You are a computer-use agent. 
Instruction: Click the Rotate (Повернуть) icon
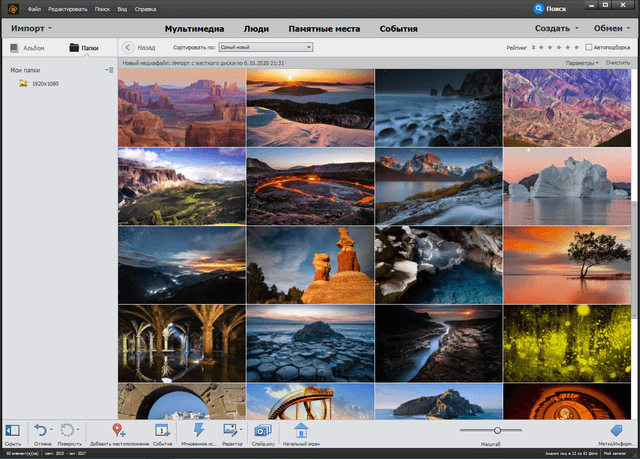(x=68, y=429)
